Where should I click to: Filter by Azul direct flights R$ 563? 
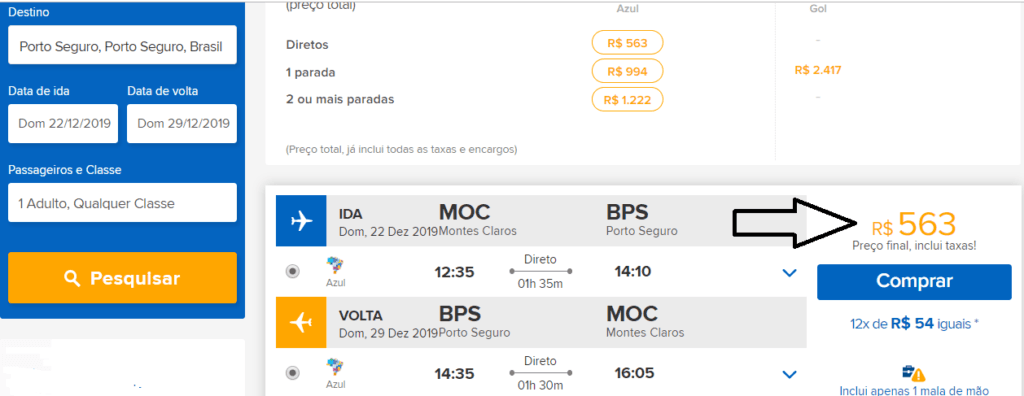pyautogui.click(x=627, y=44)
